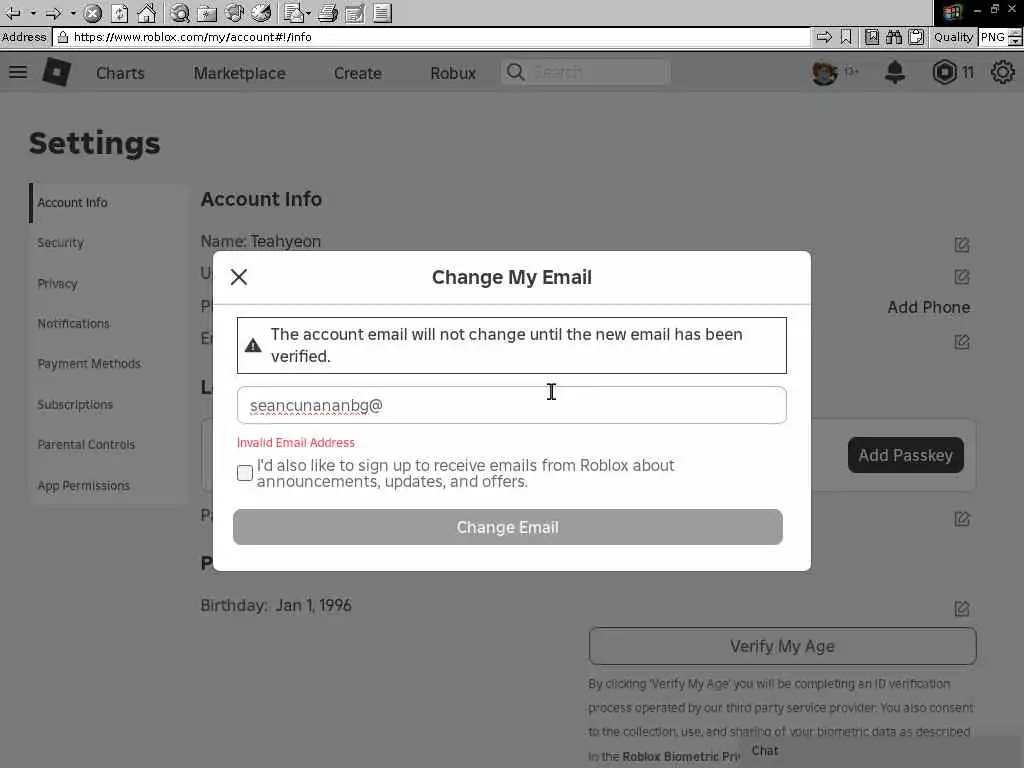Open the Forward history dropdown arrow
1024x768 pixels.
pyautogui.click(x=73, y=13)
